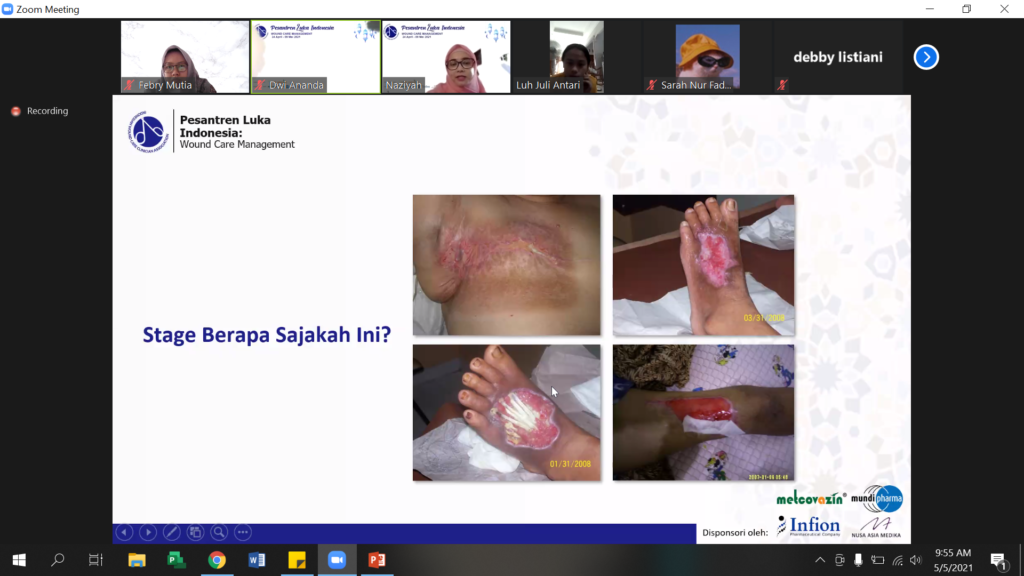Select the pen tool in slideshow toolbar
Viewport: 1024px width, 576px height.
171,532
